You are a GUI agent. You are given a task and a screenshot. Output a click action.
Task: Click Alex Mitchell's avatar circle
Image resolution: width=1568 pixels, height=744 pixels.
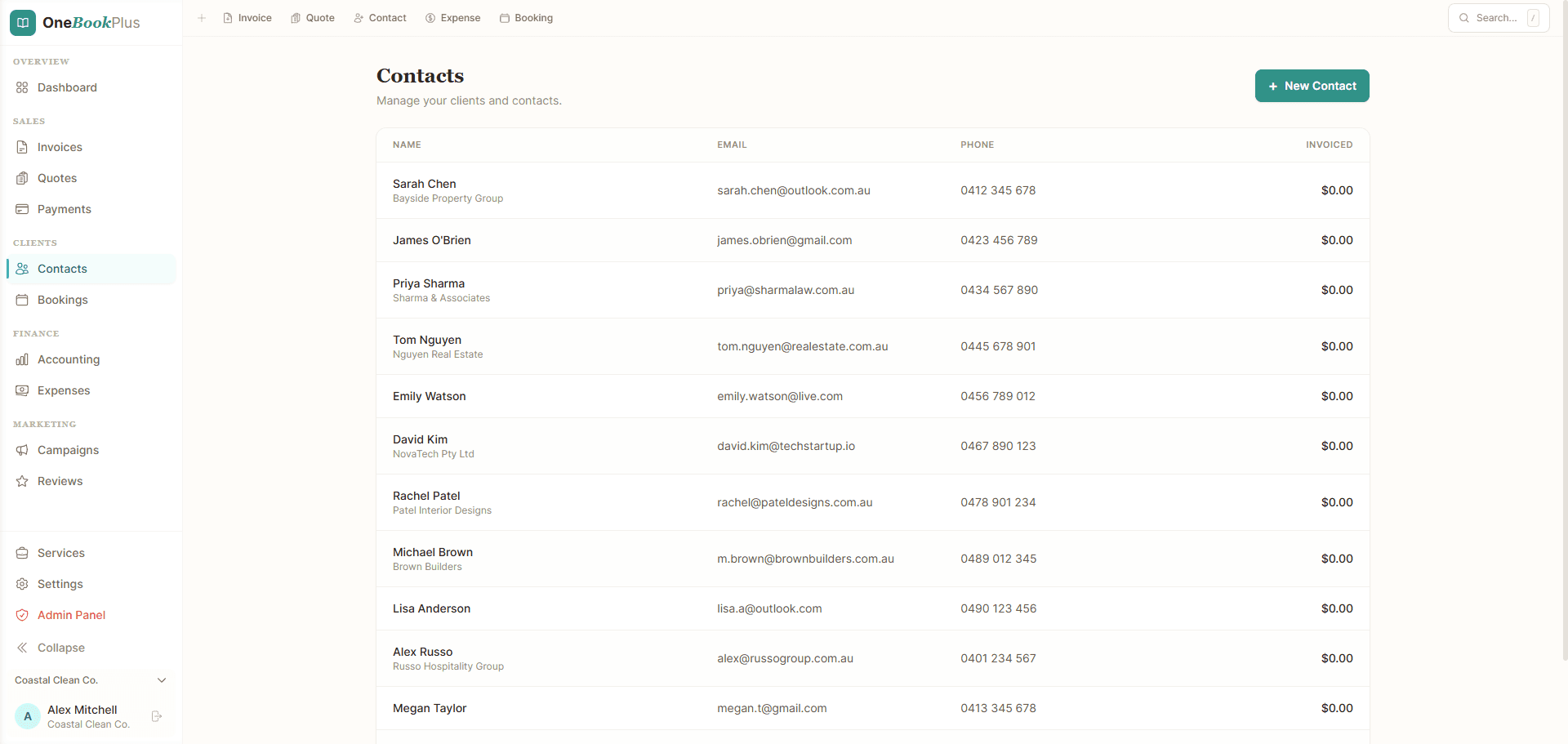tap(28, 716)
